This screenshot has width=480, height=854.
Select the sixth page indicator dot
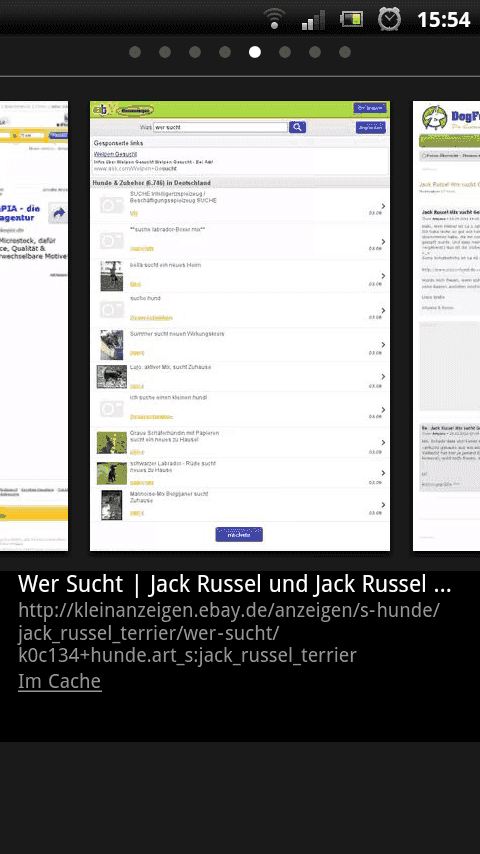coord(285,52)
